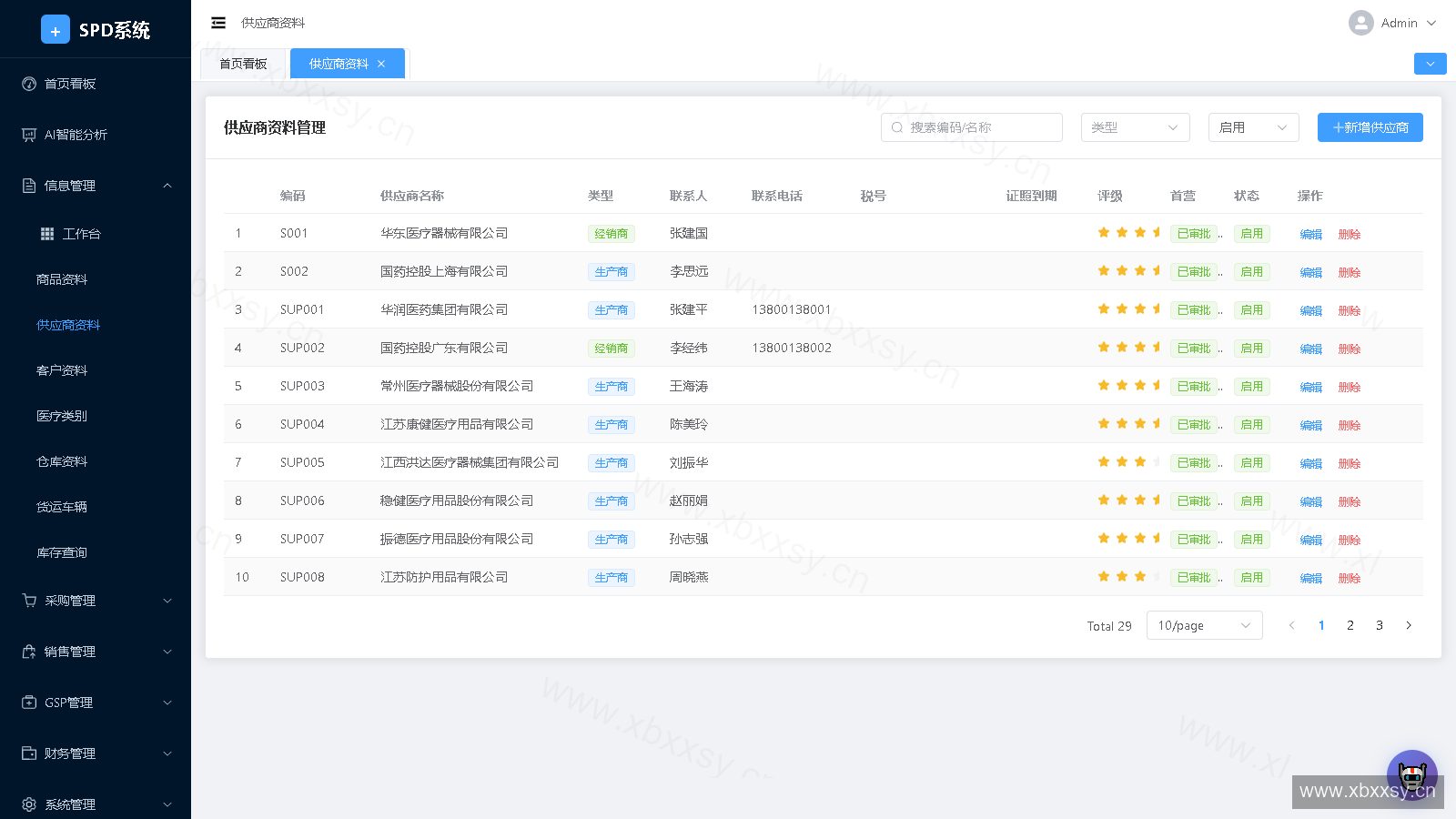The height and width of the screenshot is (819, 1456).
Task: Click the star rating of SUP003 row
Action: point(1129,386)
